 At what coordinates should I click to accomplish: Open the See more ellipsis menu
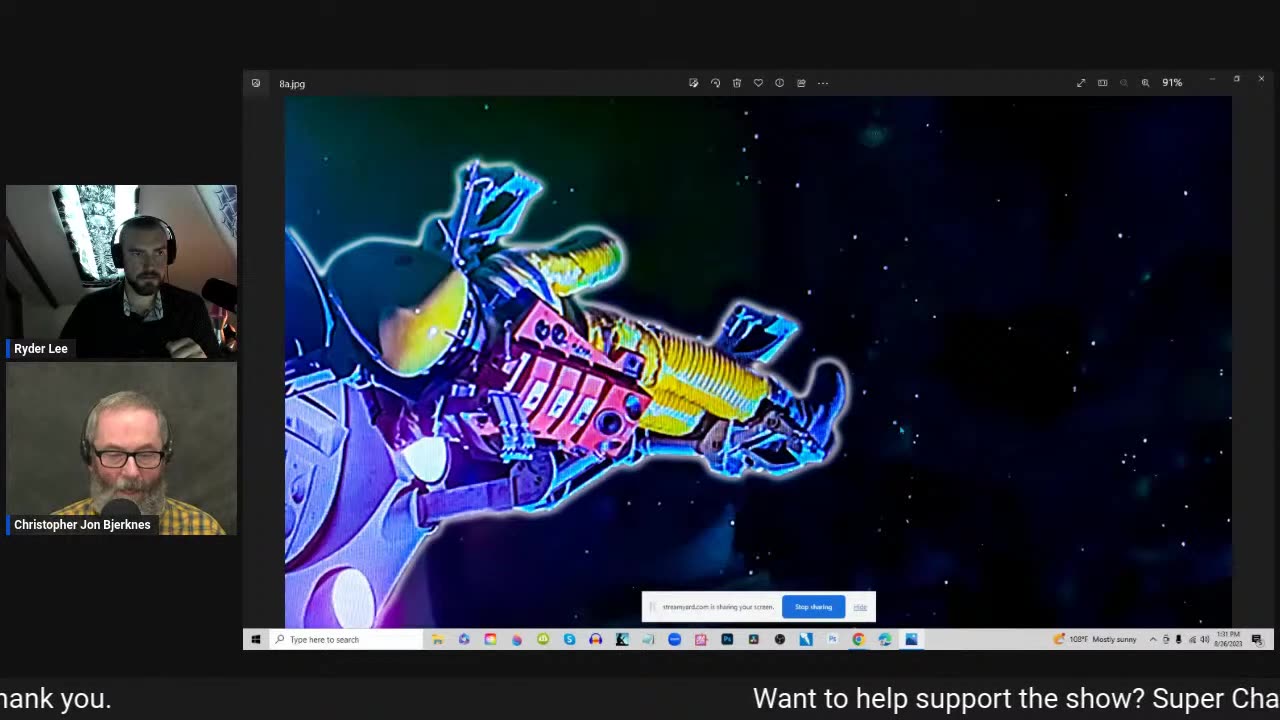click(x=823, y=83)
